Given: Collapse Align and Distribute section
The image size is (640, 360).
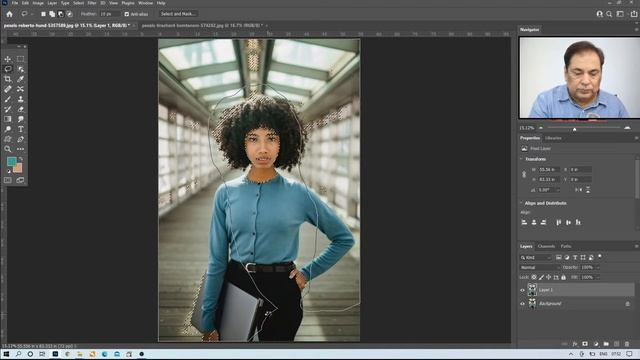Looking at the screenshot, I should [x=521, y=203].
